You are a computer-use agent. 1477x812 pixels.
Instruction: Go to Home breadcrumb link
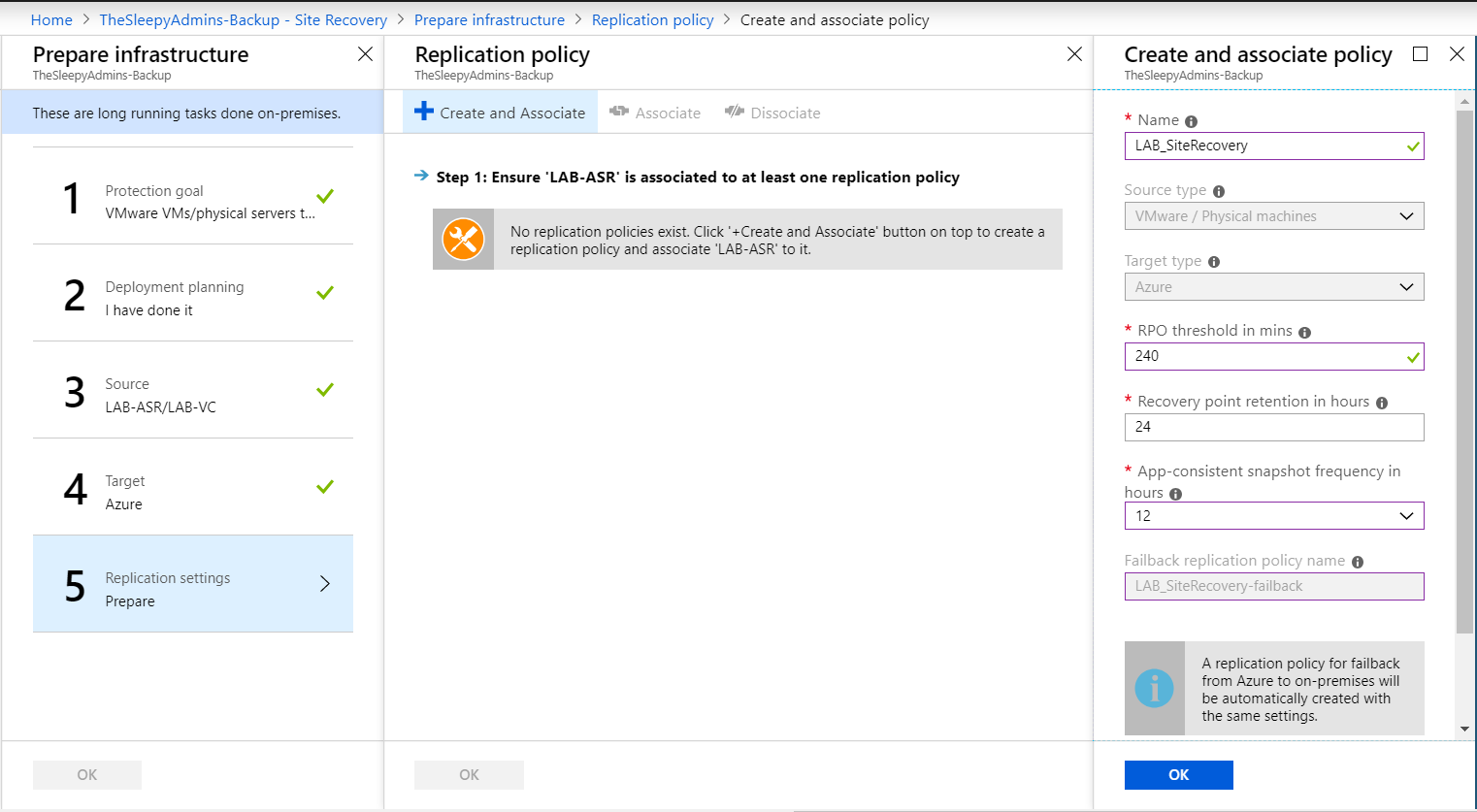51,19
